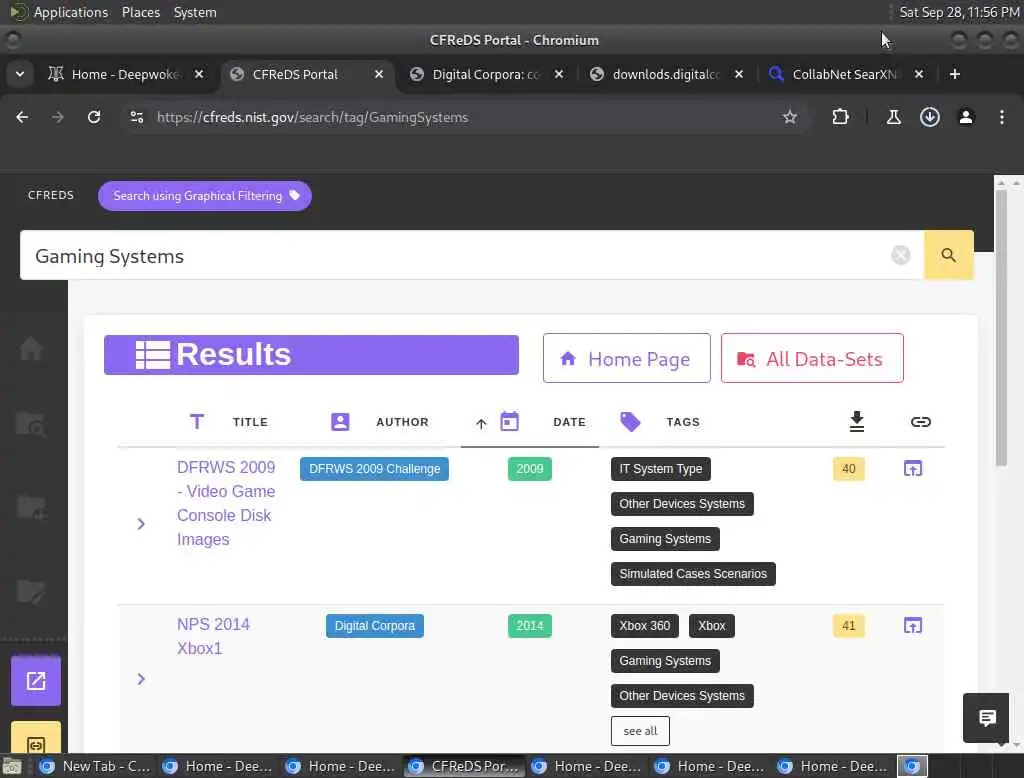Click the green 2009 date badge
The height and width of the screenshot is (778, 1024).
530,469
